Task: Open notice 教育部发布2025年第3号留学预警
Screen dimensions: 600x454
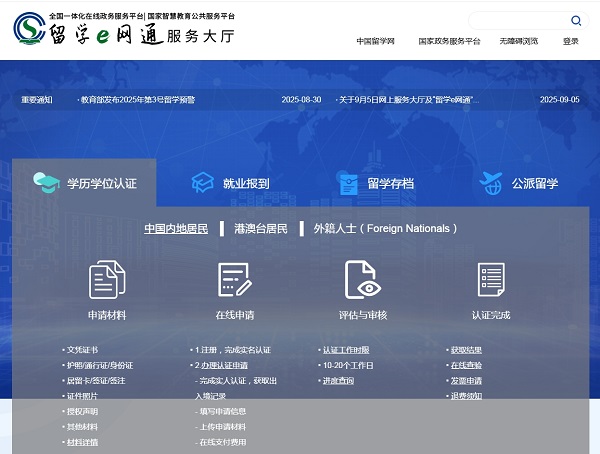Action: pos(136,100)
